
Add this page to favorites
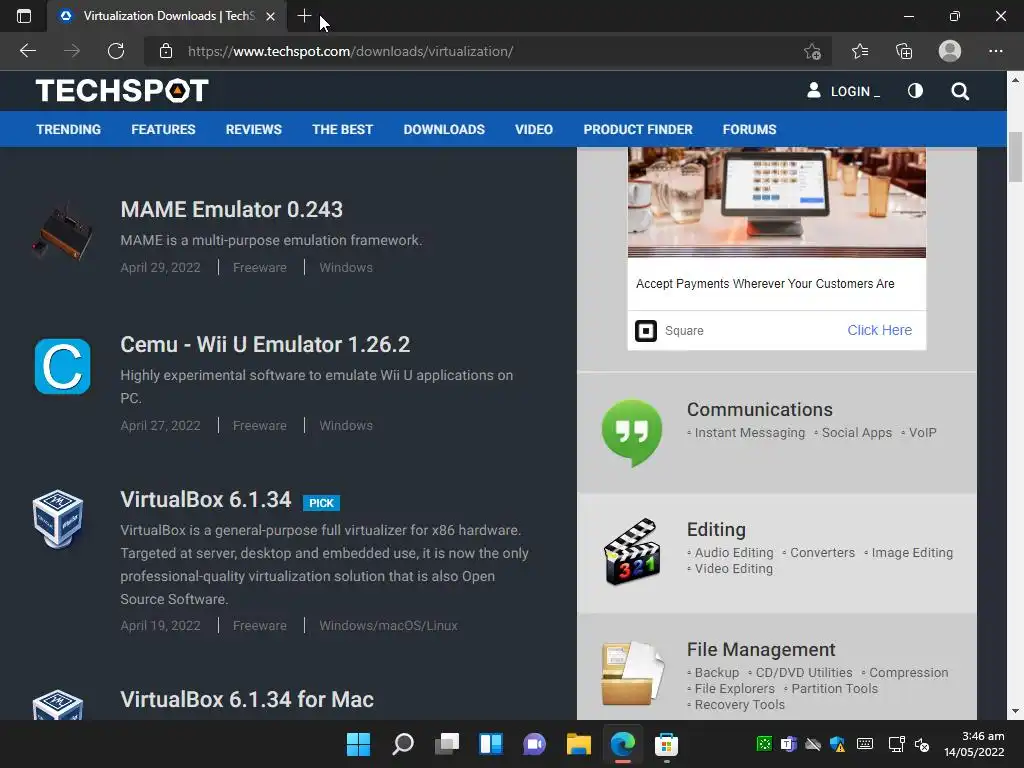pos(812,52)
